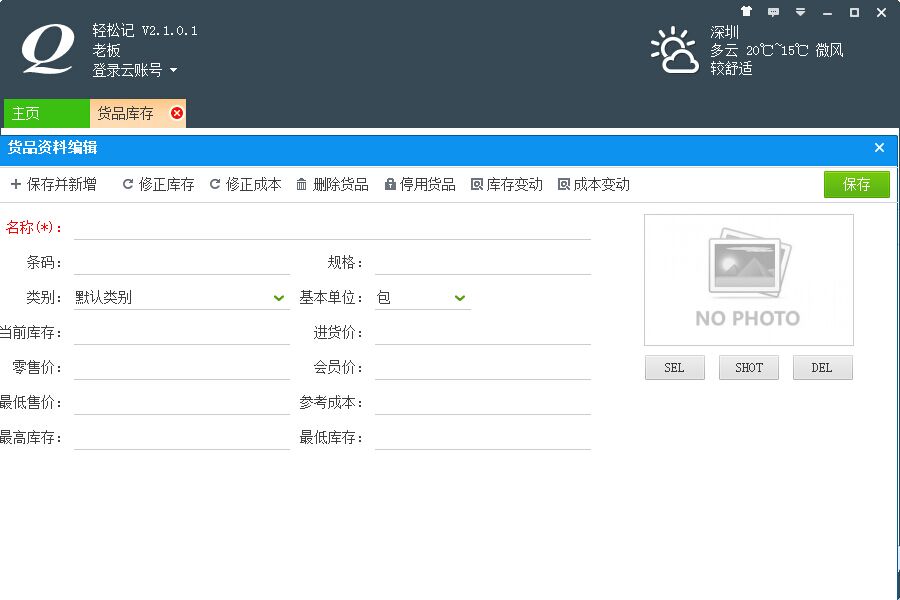
Task: Focus the 条码 input field
Action: (182, 262)
